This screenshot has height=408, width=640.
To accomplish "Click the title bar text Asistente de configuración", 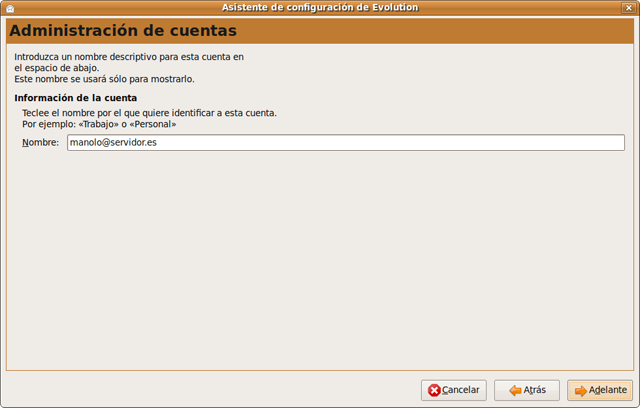I will coord(320,8).
